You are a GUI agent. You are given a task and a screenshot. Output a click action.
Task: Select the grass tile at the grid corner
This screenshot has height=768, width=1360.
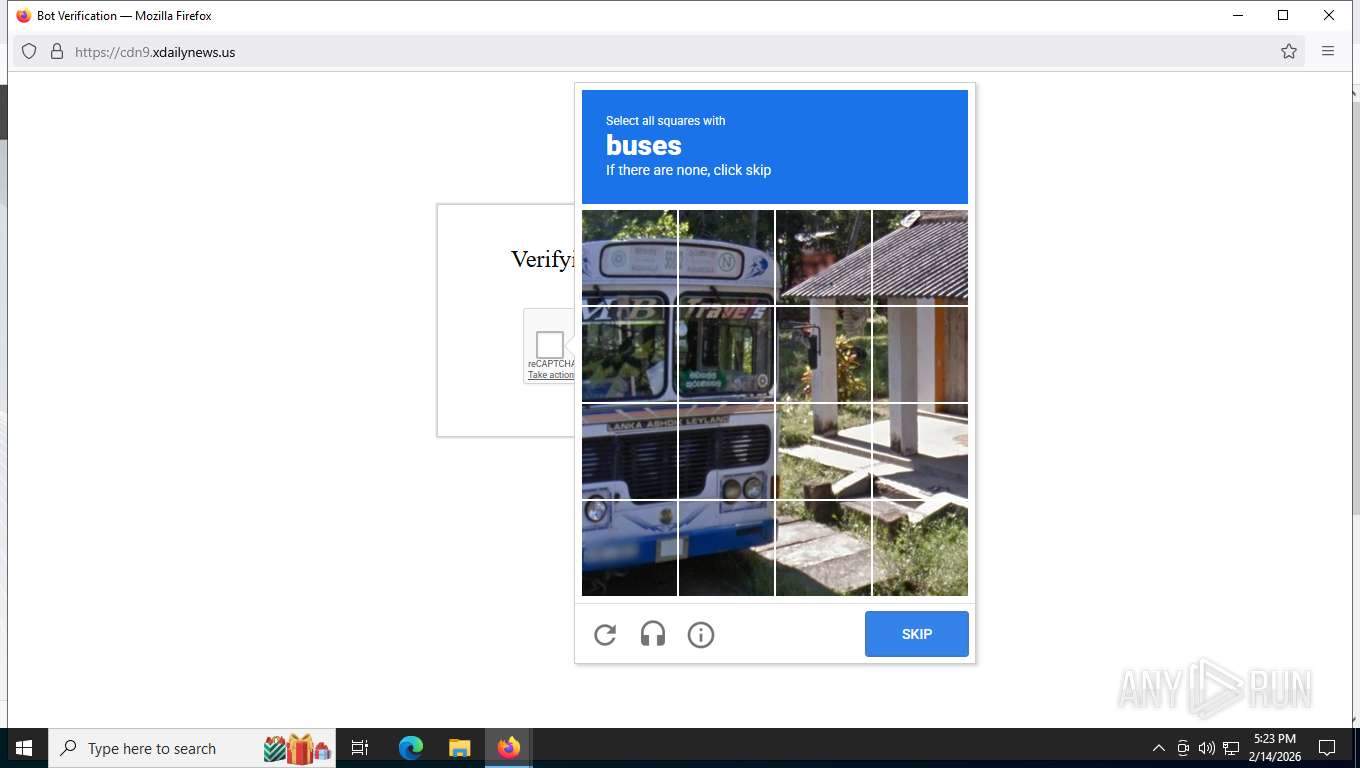click(x=920, y=548)
